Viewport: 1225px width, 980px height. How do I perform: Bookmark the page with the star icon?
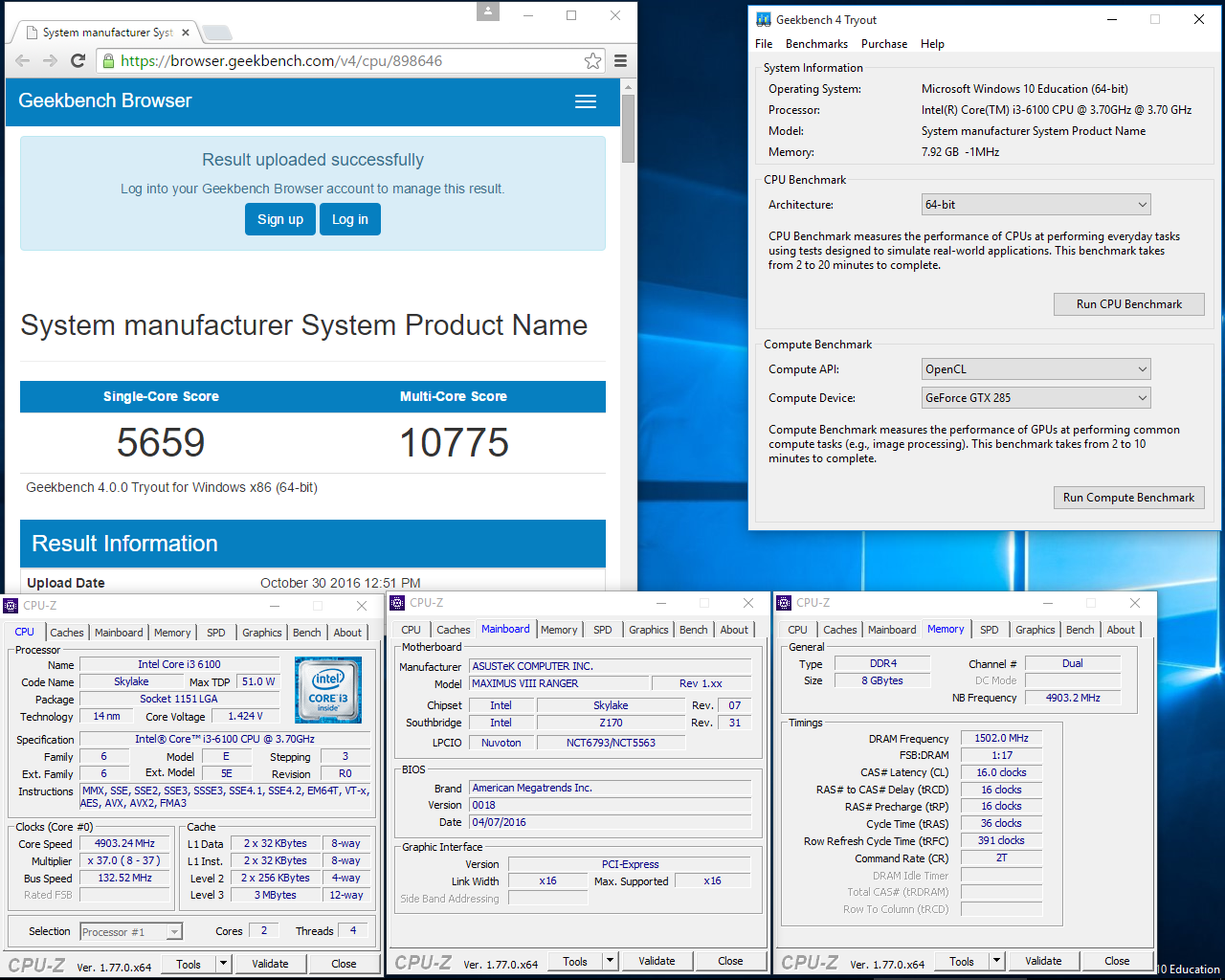592,60
